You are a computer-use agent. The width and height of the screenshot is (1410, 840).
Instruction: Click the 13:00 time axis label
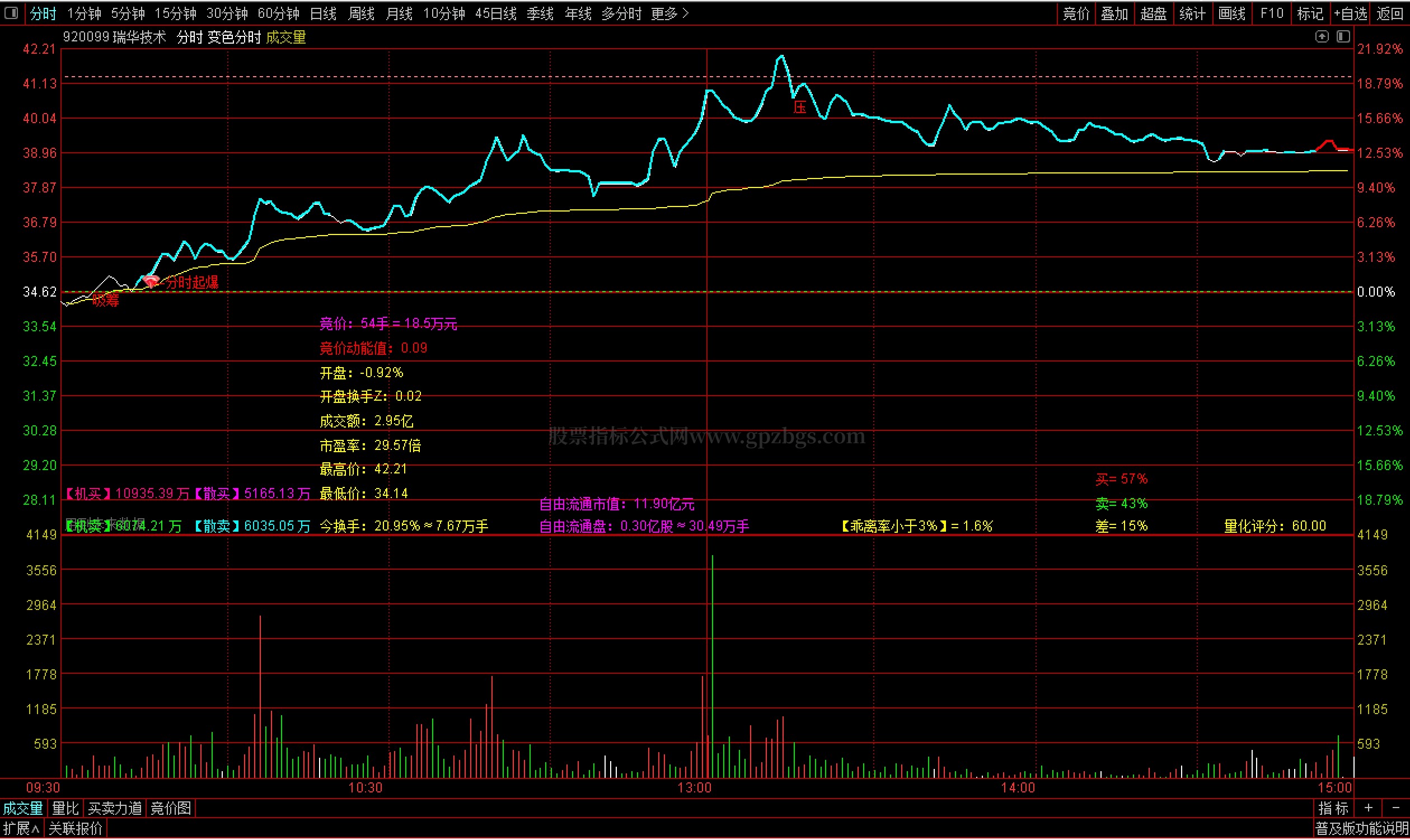(694, 788)
